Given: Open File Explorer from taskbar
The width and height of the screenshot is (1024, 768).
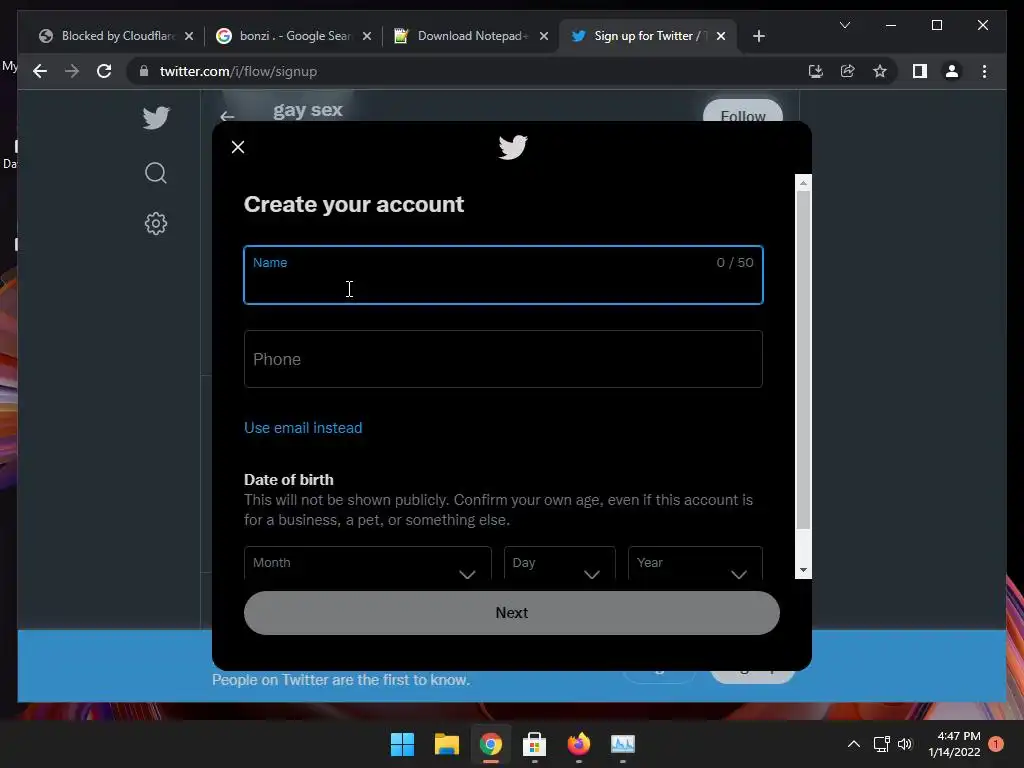Looking at the screenshot, I should (x=447, y=744).
